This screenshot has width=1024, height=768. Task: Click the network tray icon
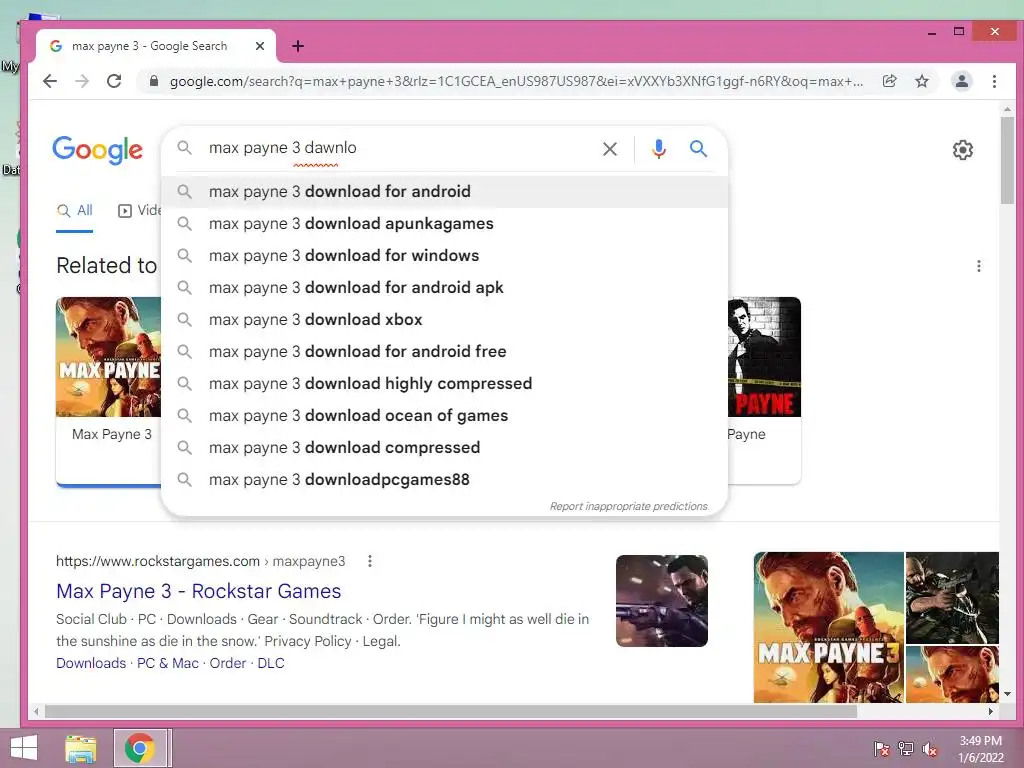pyautogui.click(x=906, y=749)
